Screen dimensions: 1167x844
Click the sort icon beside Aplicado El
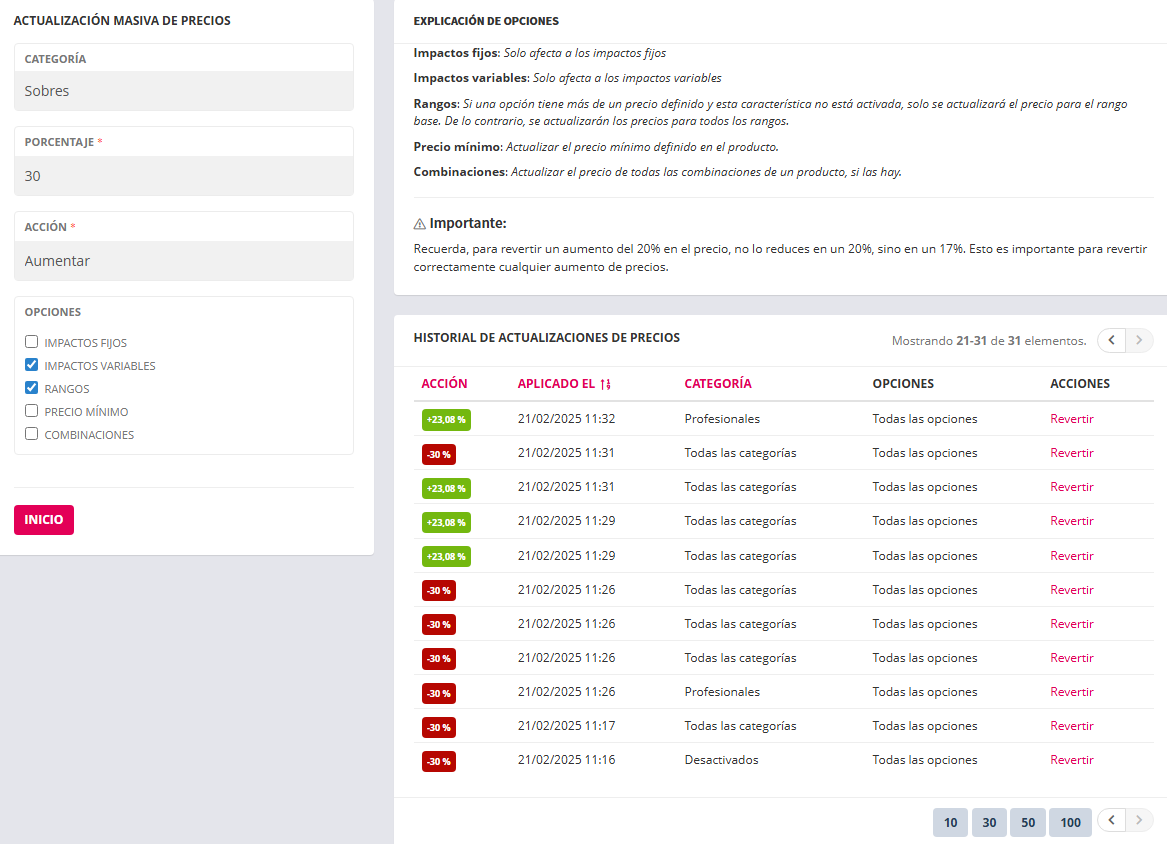coord(605,384)
